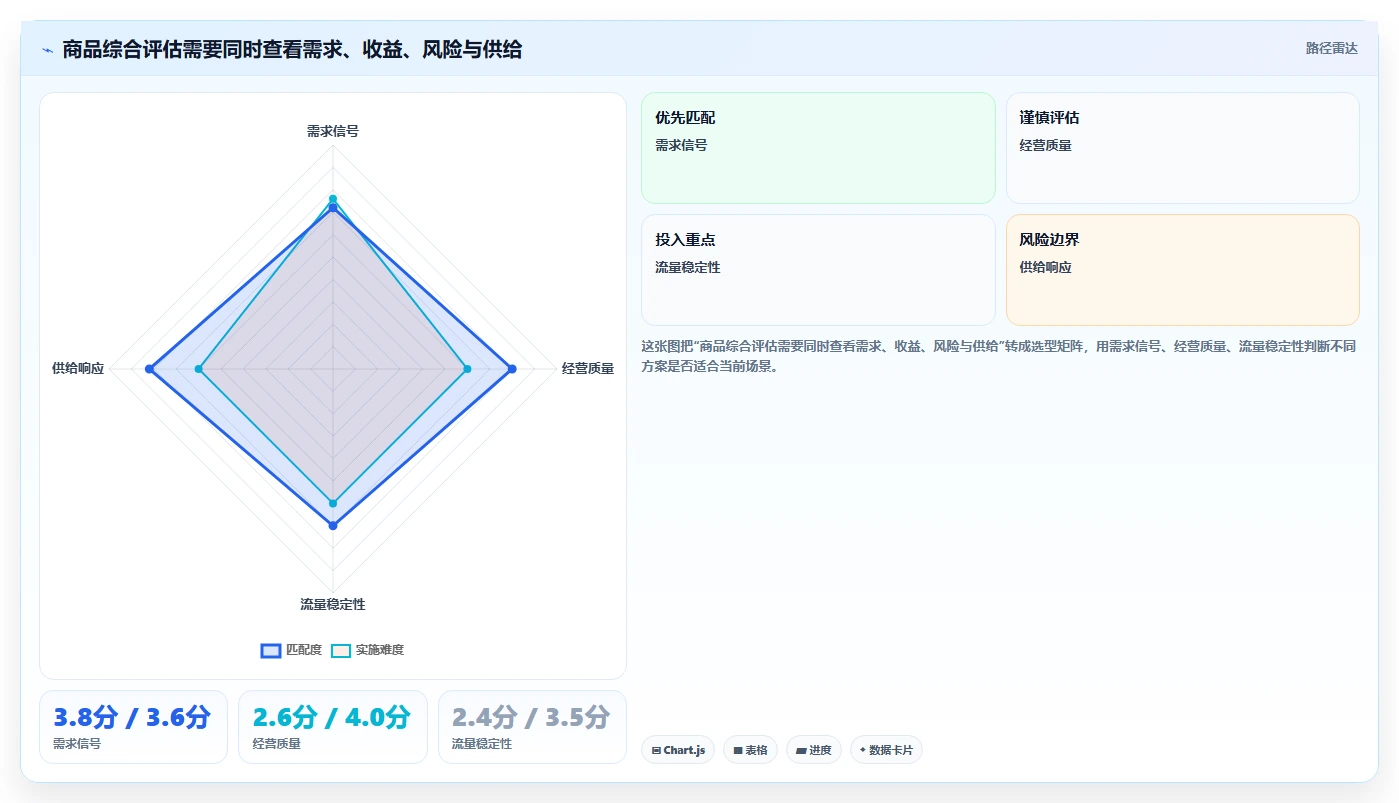Select the Chart.js tag chip

(678, 750)
